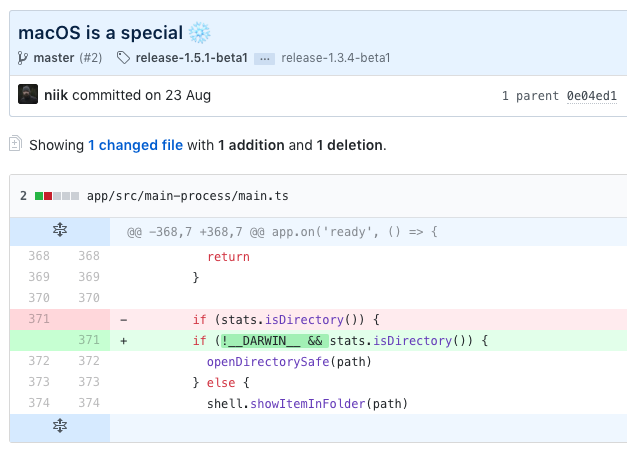Open the master branch link

tap(54, 58)
